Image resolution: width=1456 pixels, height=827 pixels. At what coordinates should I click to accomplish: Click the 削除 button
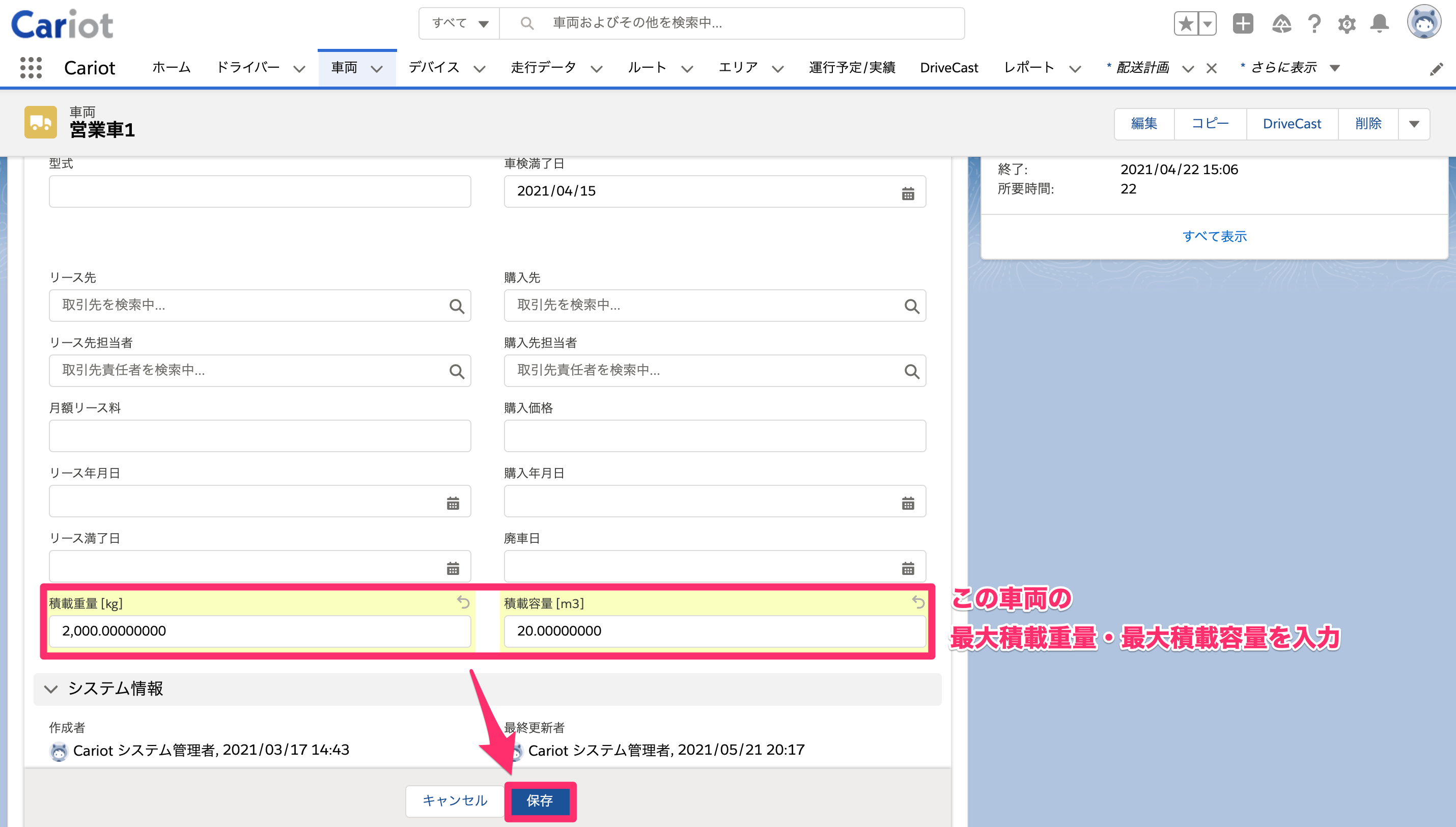(1368, 124)
